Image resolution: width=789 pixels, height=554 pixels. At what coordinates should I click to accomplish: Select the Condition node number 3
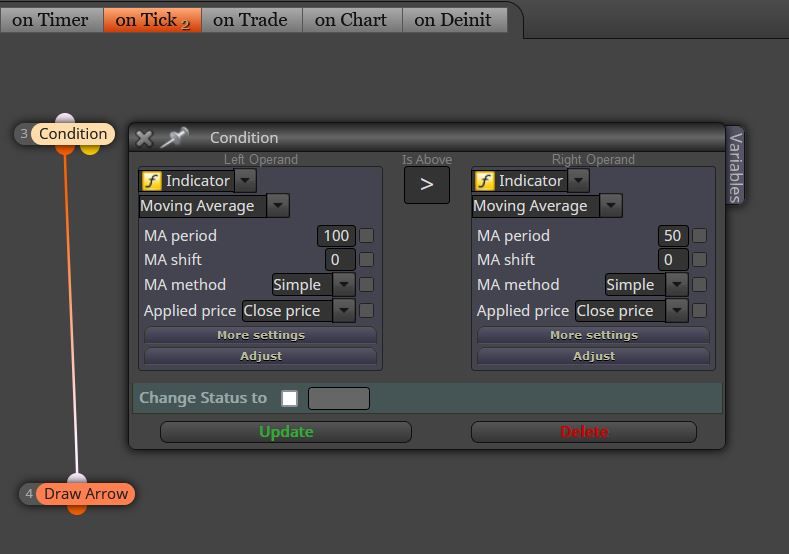click(73, 134)
